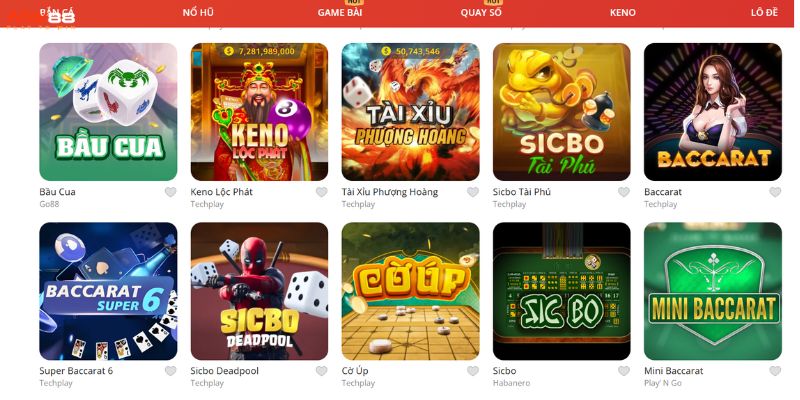Screen dimensions: 800x400
Task: Go to the Lô Đề section
Action: coord(764,13)
